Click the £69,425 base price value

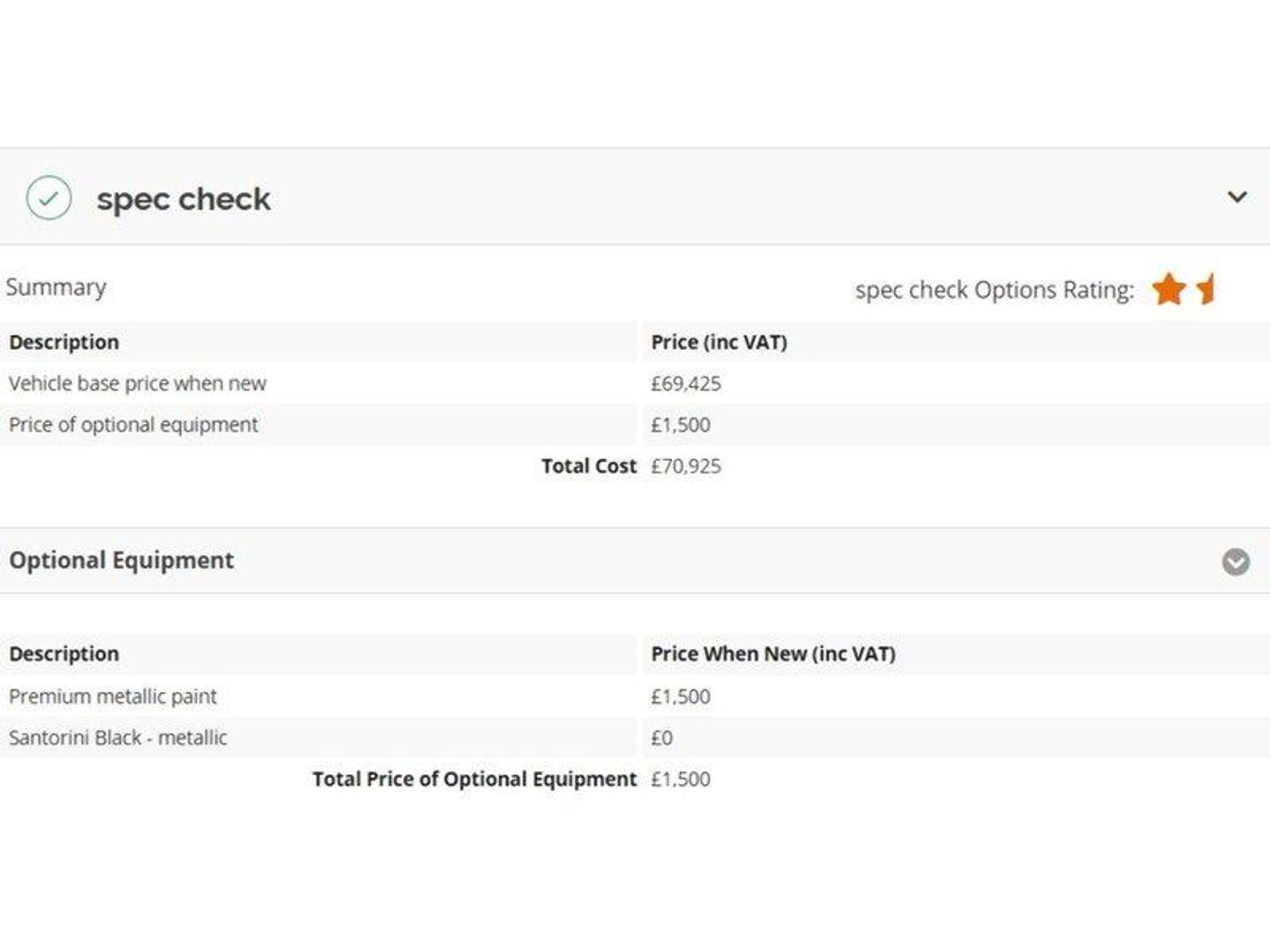pos(685,383)
